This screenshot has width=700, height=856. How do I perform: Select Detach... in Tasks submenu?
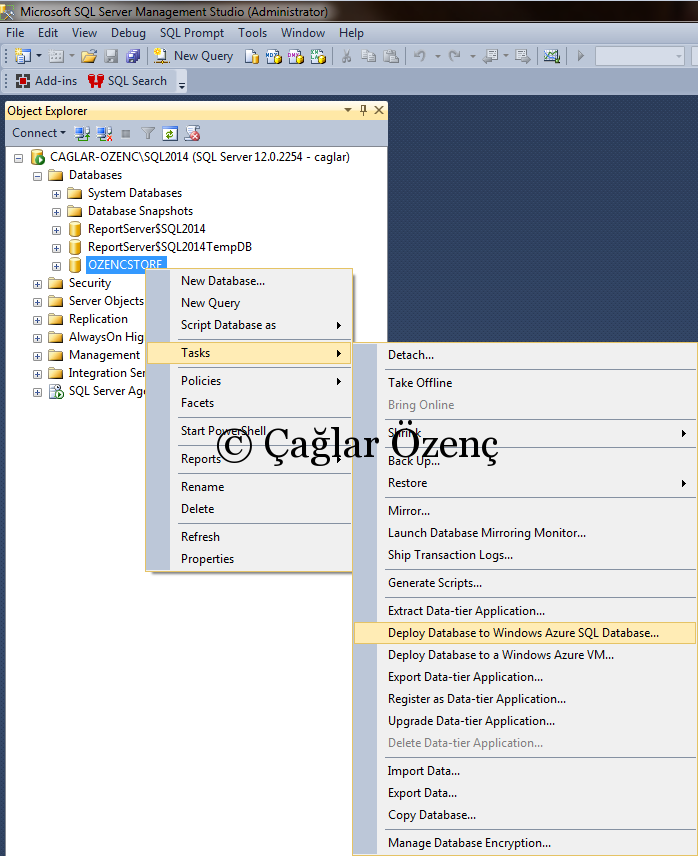[x=525, y=355]
